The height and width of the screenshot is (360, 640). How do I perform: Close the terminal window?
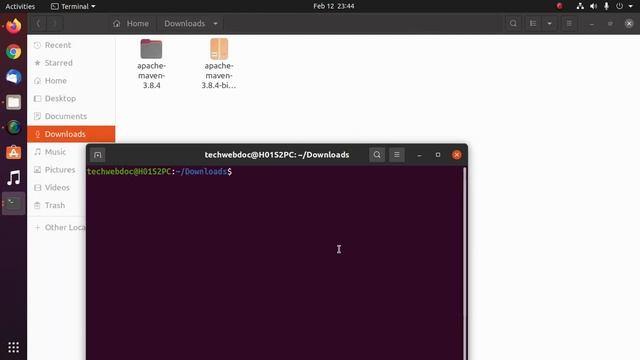[457, 155]
